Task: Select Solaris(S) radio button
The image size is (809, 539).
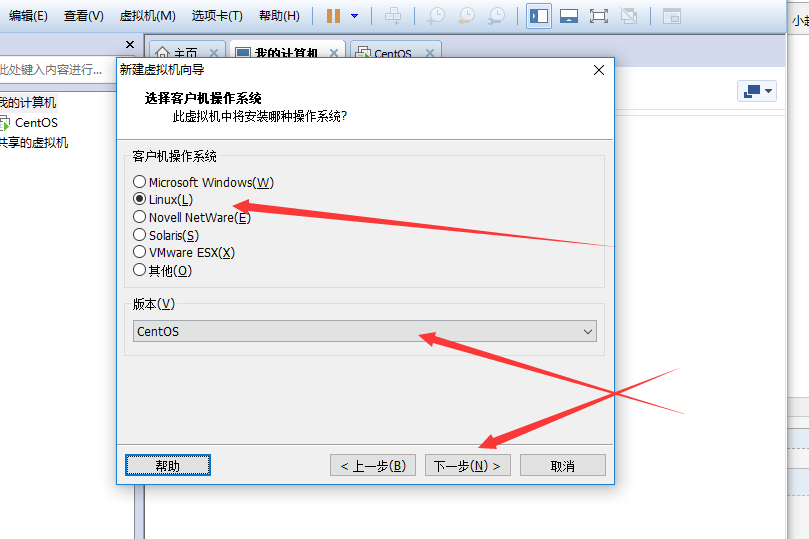Action: point(139,235)
